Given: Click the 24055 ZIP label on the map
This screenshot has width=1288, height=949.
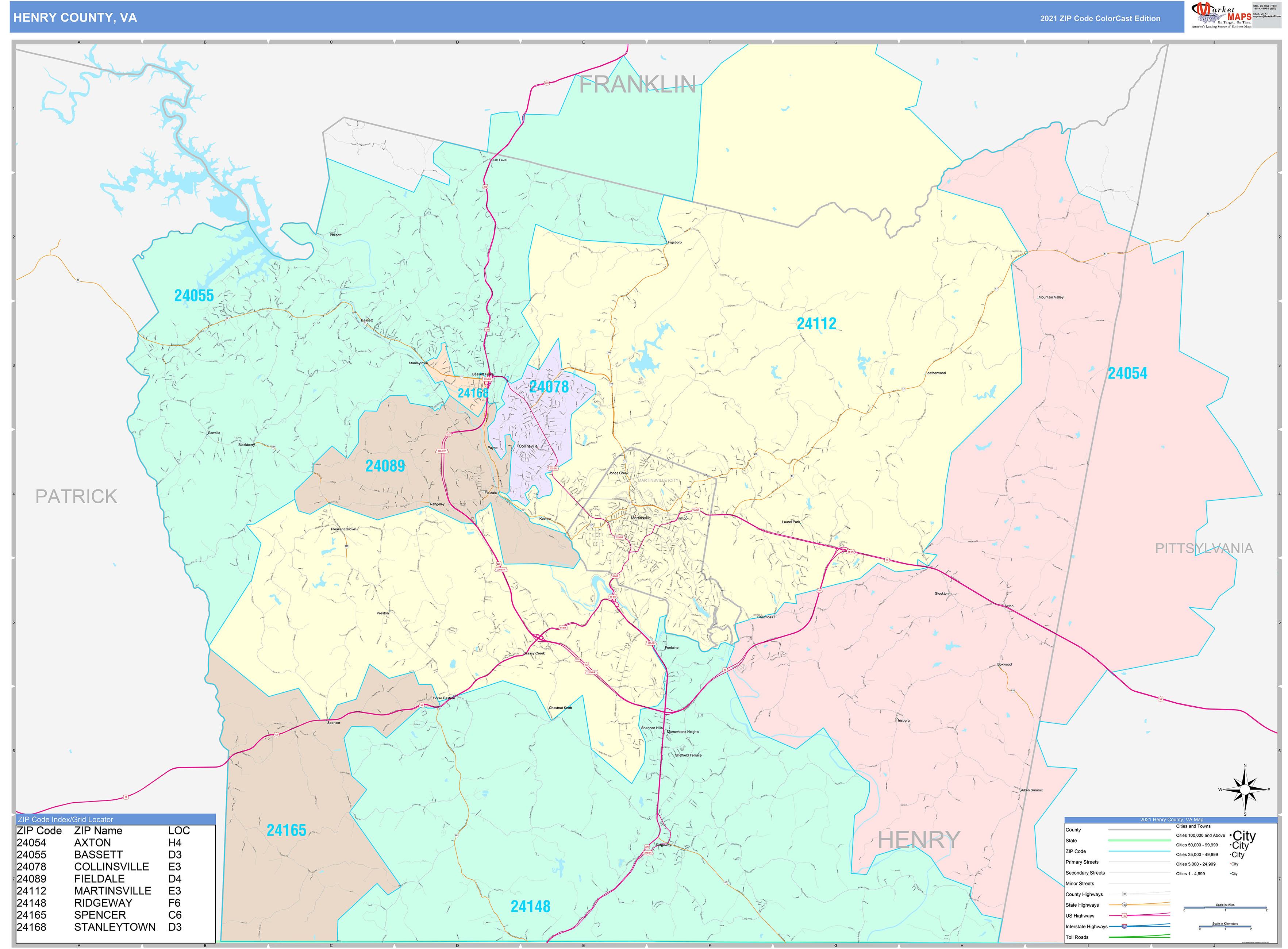Looking at the screenshot, I should click(x=194, y=296).
